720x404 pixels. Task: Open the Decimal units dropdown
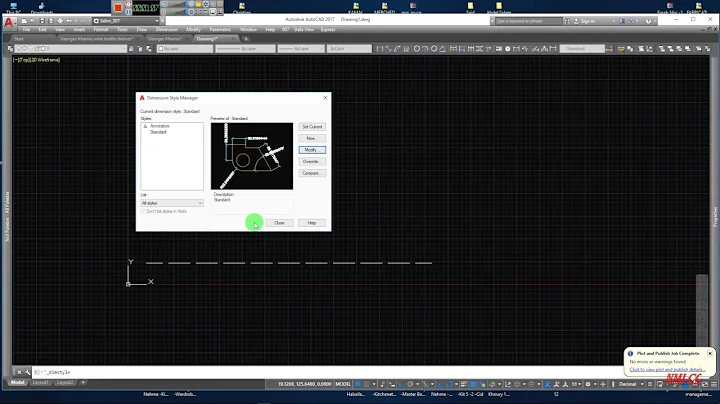(x=631, y=384)
